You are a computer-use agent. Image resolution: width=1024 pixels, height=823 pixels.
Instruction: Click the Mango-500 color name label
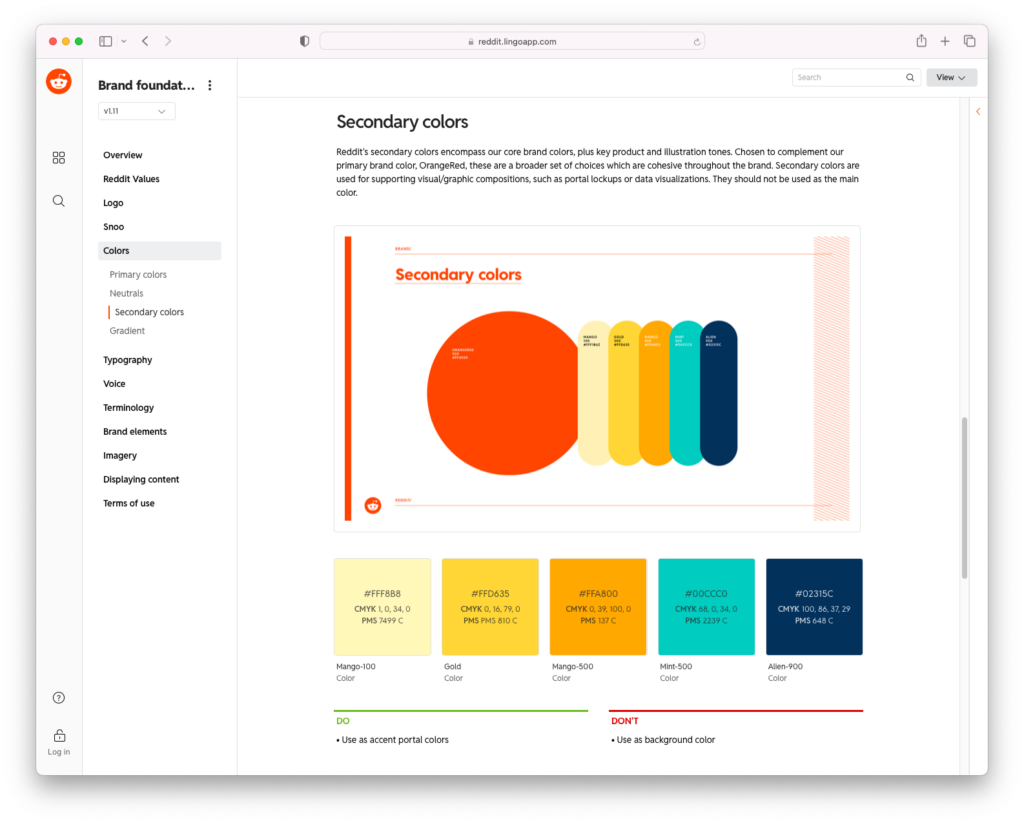573,666
